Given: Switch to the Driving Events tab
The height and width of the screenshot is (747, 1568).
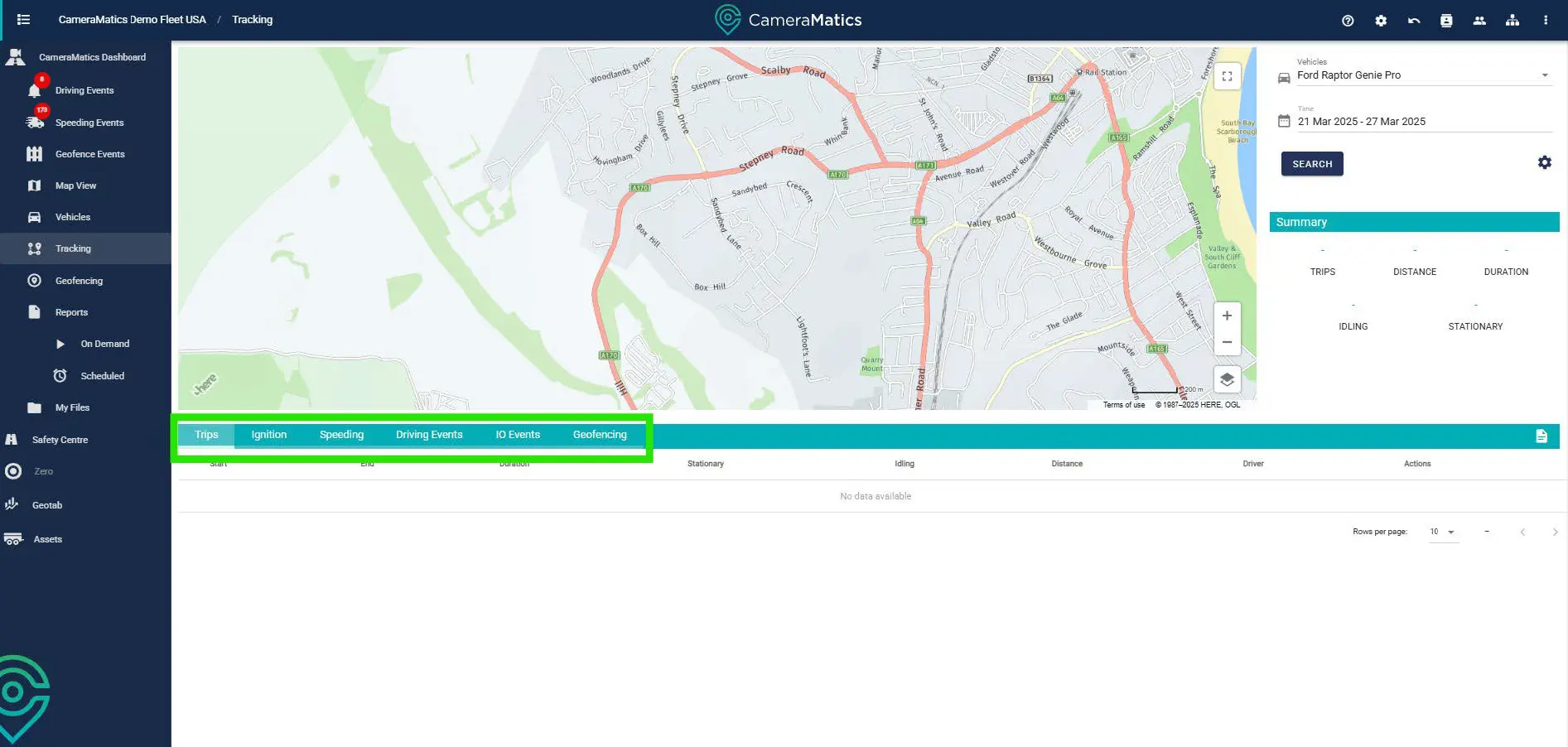Looking at the screenshot, I should 429,435.
